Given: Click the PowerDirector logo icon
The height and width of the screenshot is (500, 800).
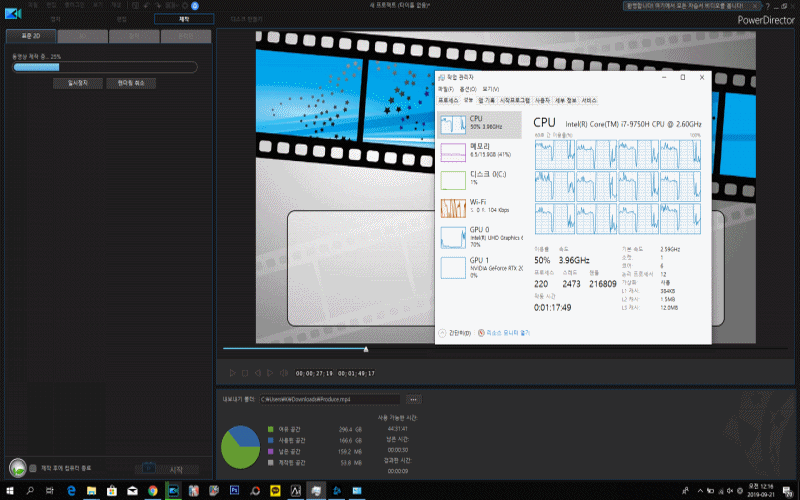Looking at the screenshot, I should point(13,14).
